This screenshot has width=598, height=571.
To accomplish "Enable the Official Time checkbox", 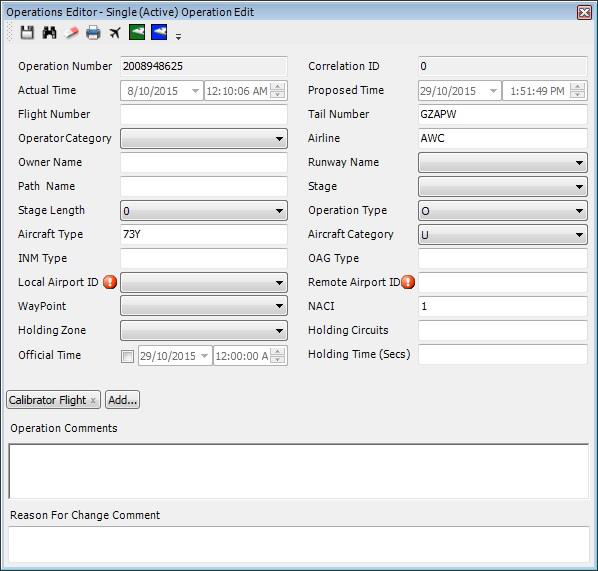I will click(x=127, y=356).
